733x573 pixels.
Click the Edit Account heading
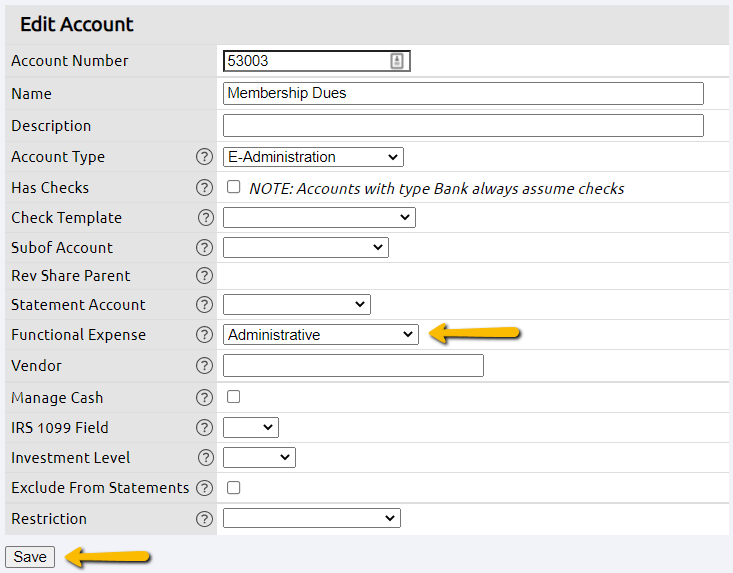(77, 24)
